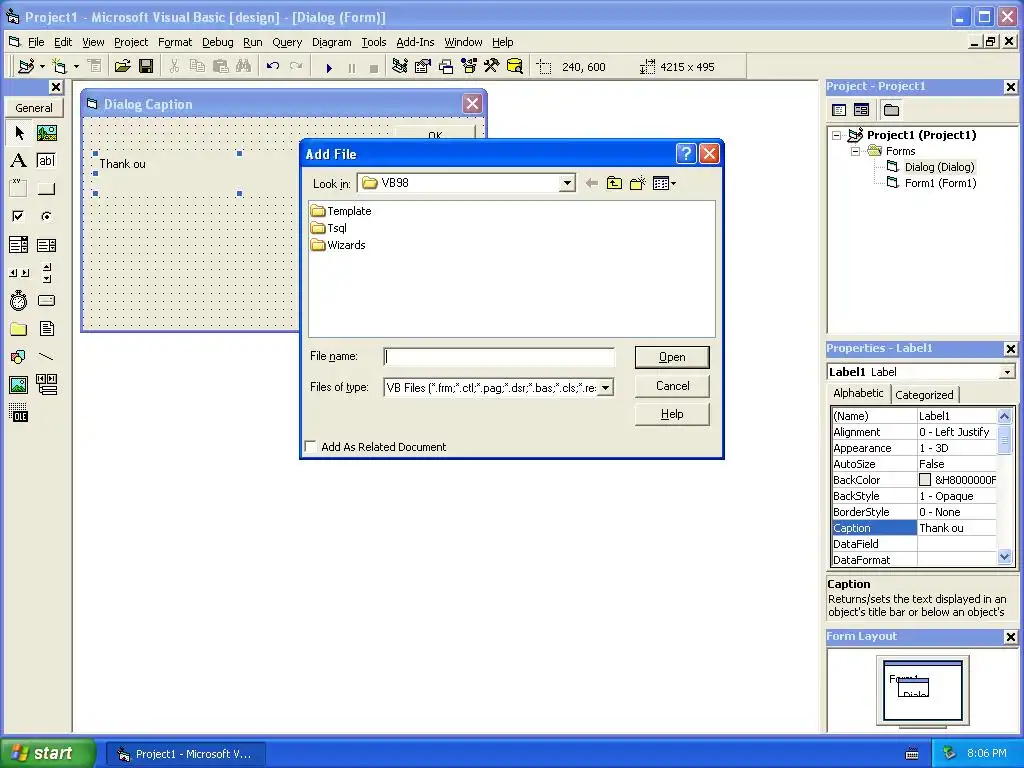Open Add Project dropdown arrow in toolbar
Viewport: 1024px width, 768px height.
click(x=42, y=67)
